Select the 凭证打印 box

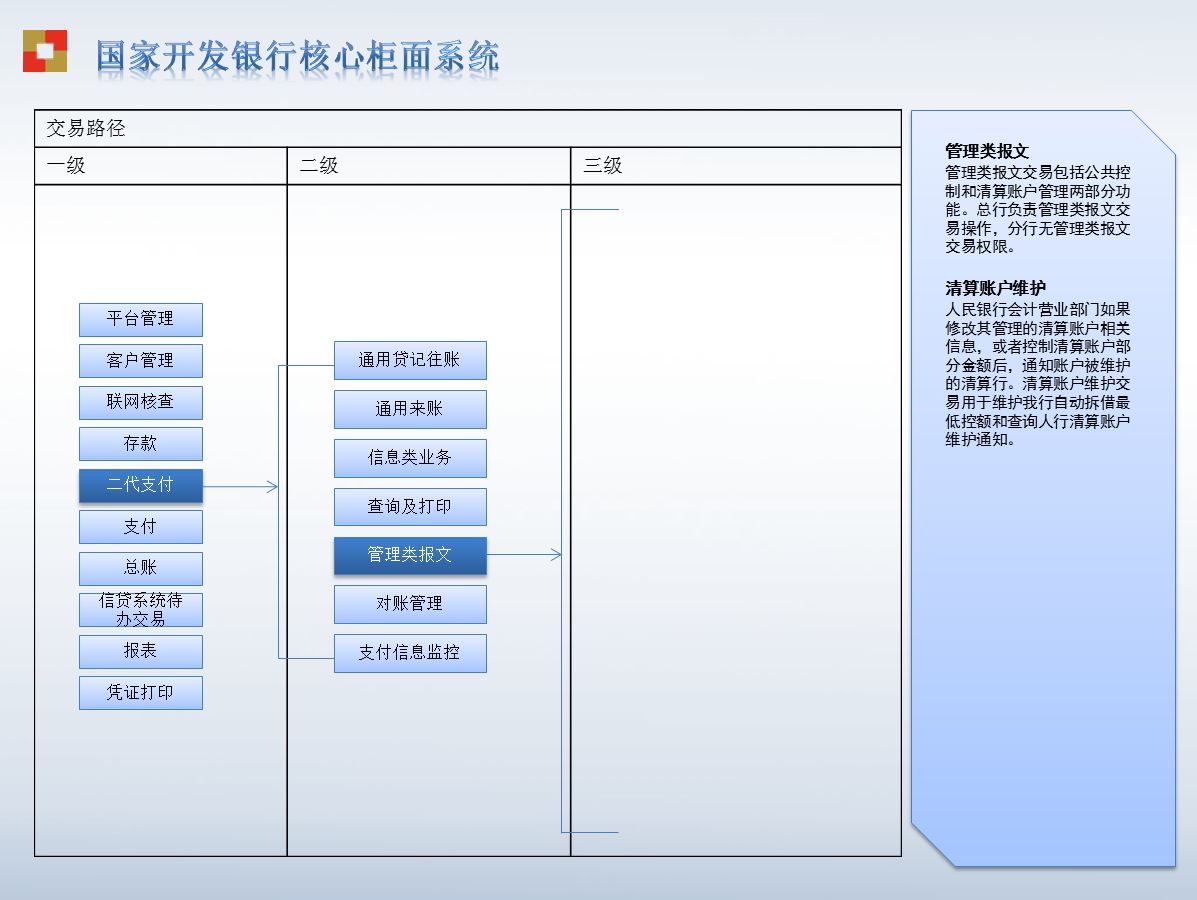[x=140, y=692]
